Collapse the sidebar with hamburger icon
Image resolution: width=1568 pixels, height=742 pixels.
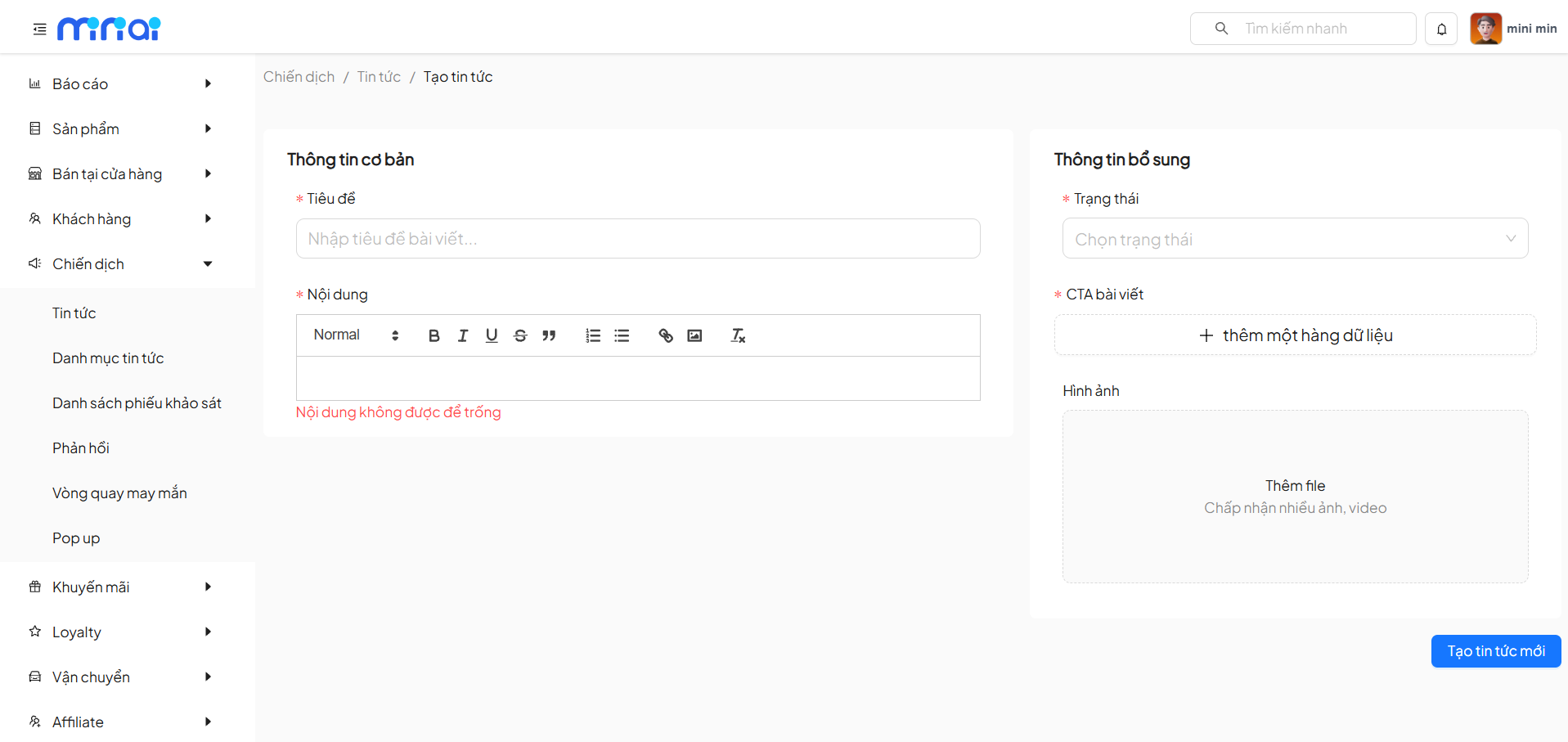pos(39,29)
